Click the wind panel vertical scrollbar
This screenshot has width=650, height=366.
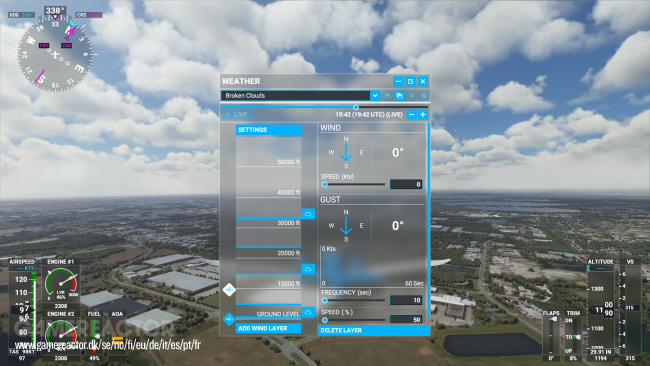(429, 224)
